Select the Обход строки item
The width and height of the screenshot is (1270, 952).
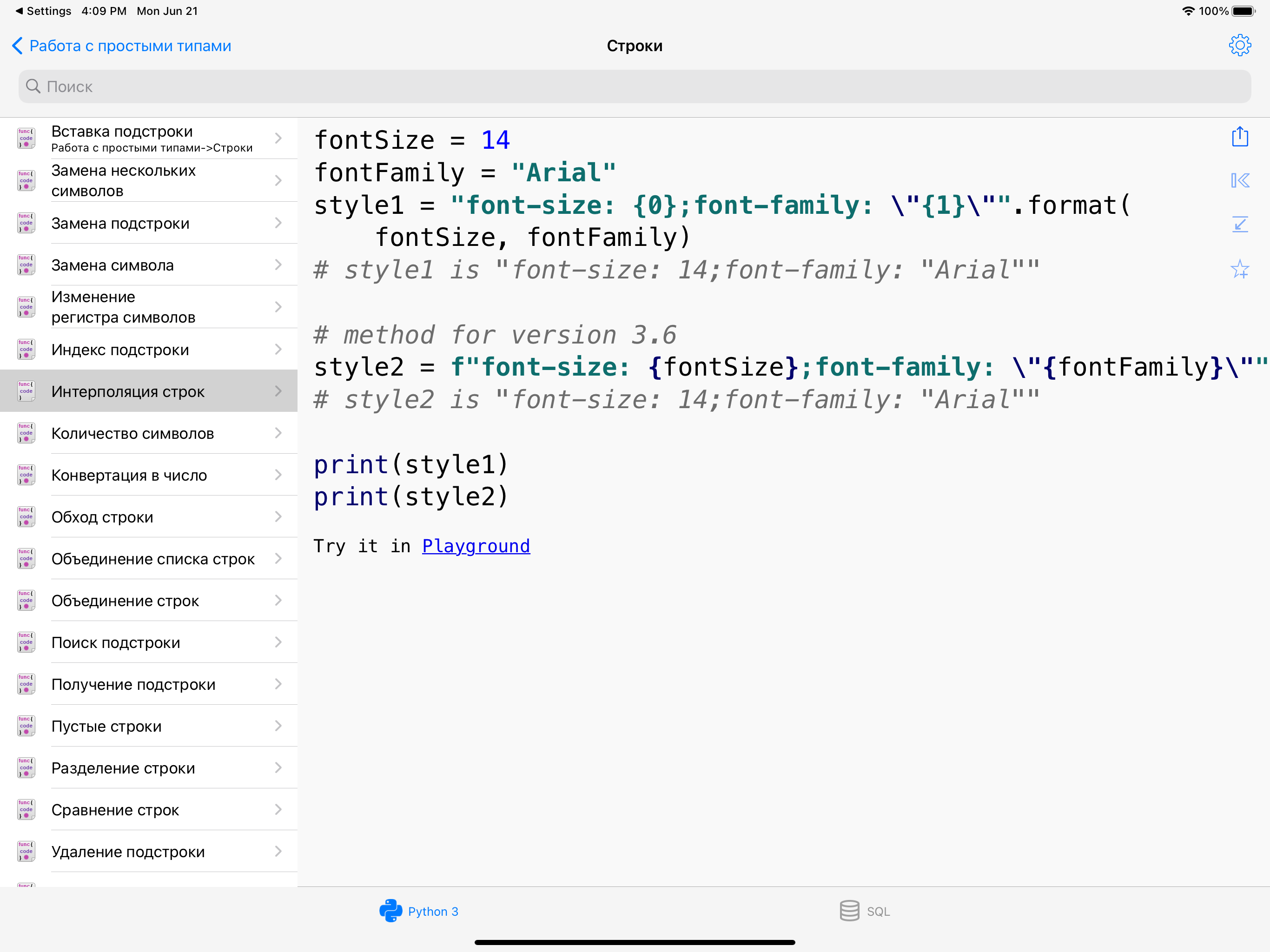click(149, 517)
